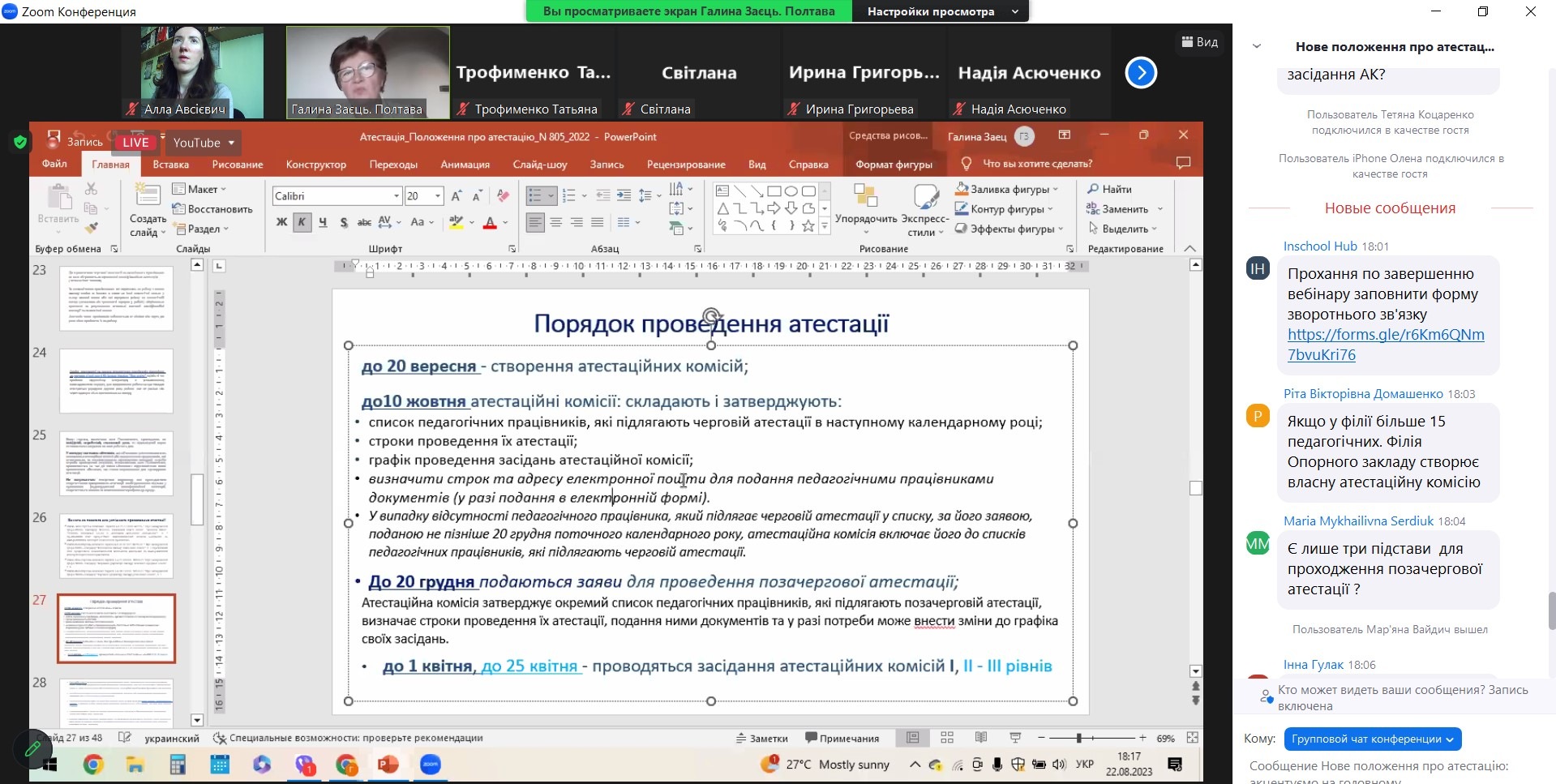
Task: Open Google Chrome from the taskbar
Action: click(x=93, y=765)
